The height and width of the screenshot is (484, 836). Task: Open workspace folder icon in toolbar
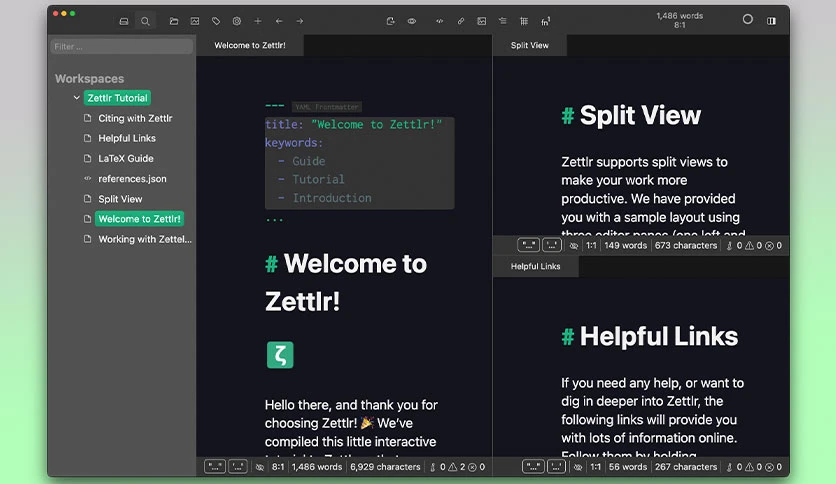(x=174, y=21)
